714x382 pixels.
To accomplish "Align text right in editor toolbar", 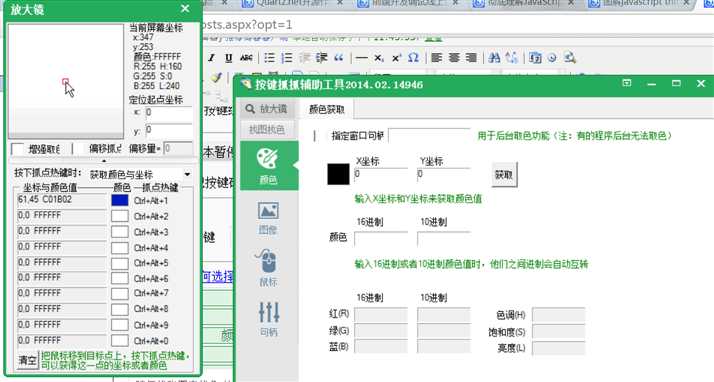I will tap(471, 58).
